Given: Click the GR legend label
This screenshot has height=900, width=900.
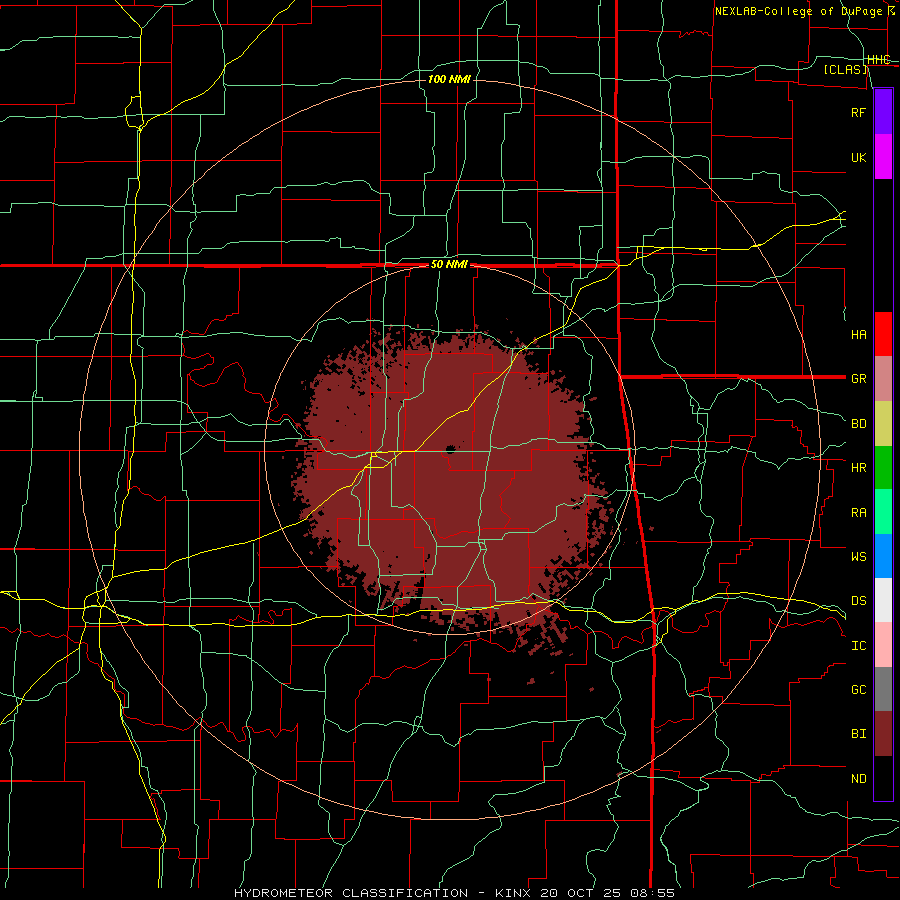Looking at the screenshot, I should [859, 379].
